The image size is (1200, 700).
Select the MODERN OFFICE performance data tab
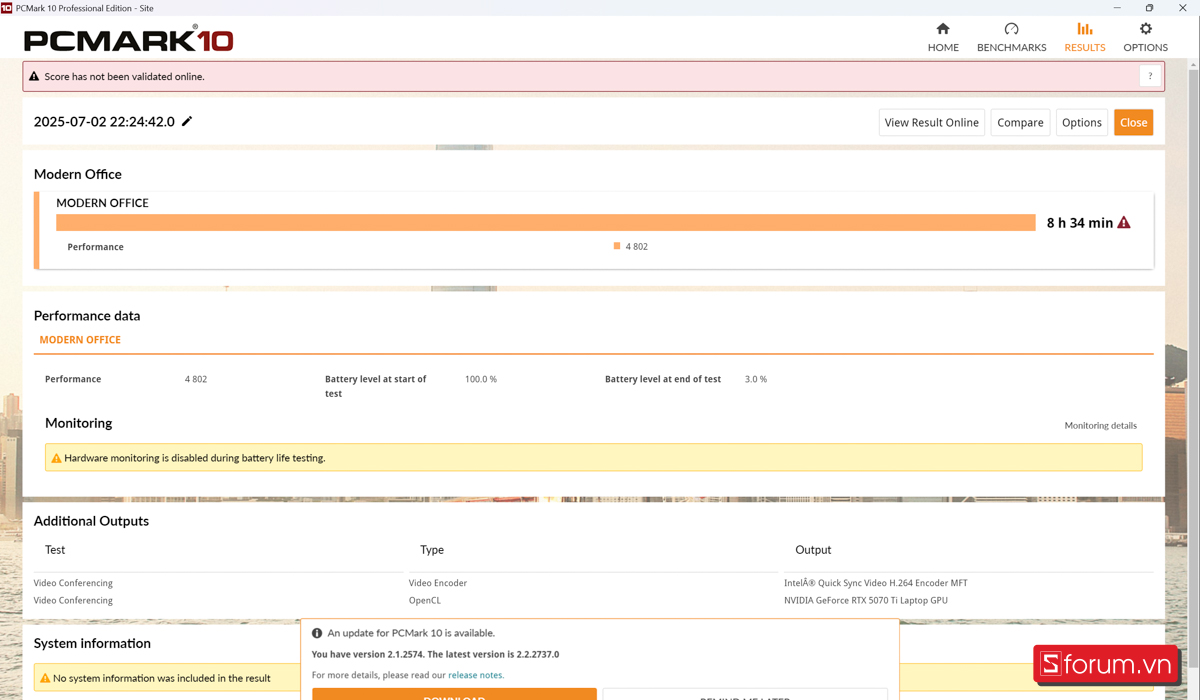[80, 340]
